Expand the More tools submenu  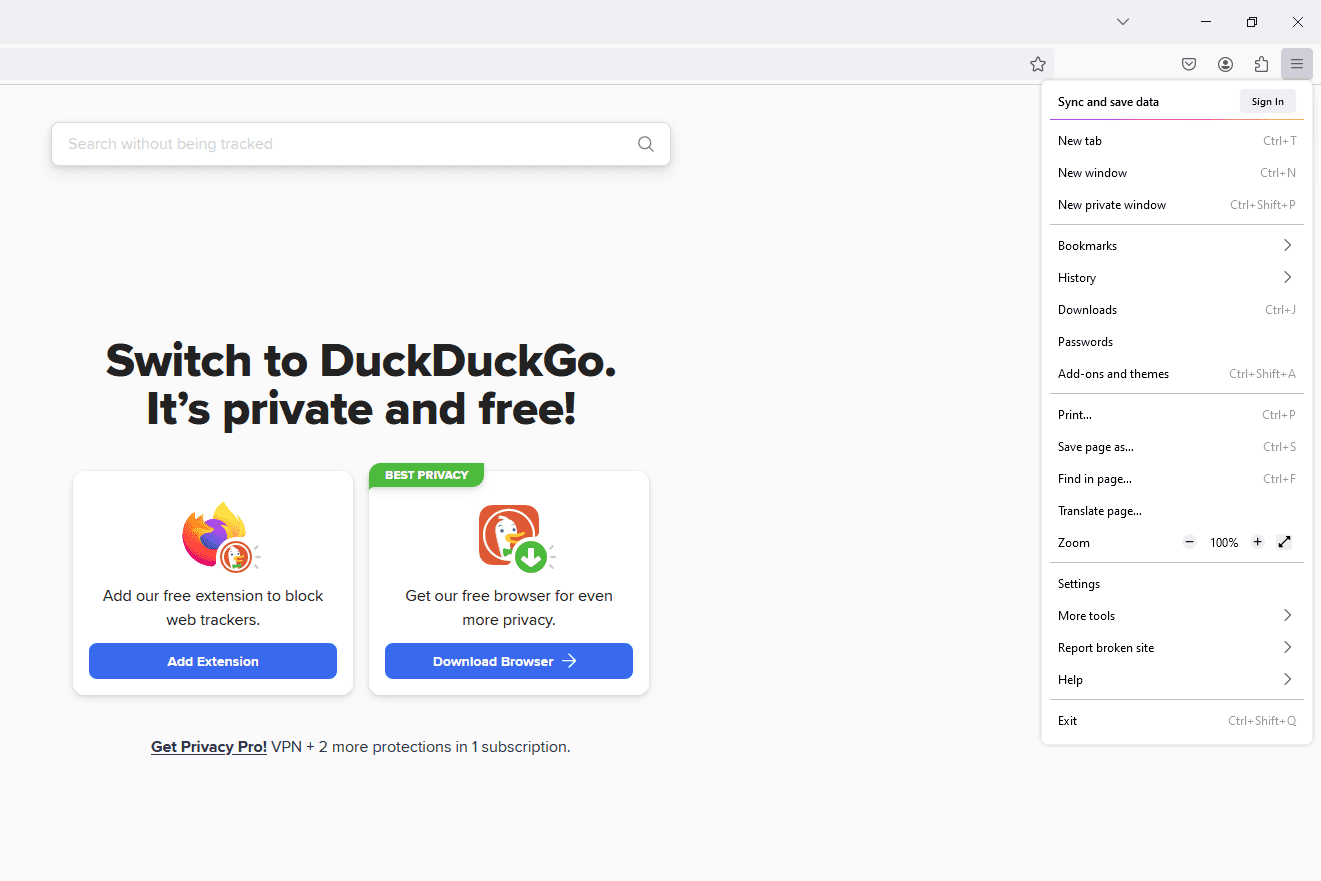[x=1176, y=616]
